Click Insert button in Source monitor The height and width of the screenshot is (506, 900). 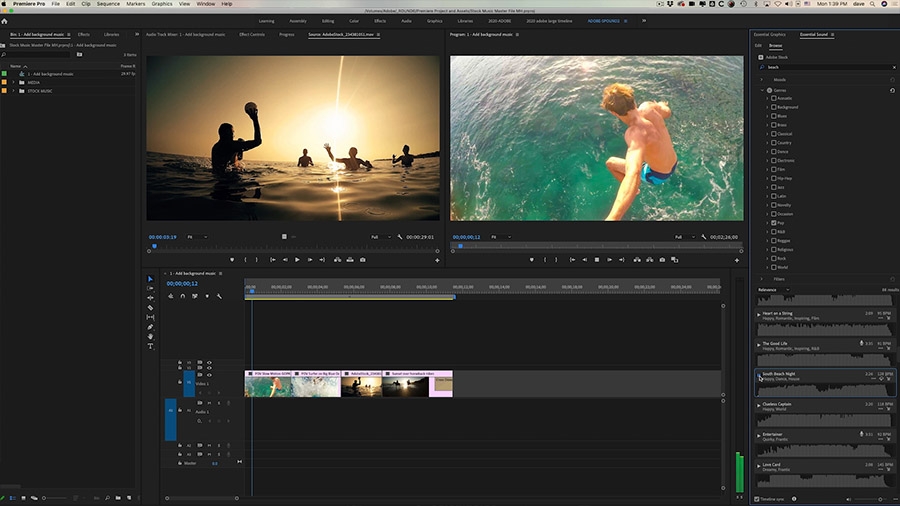pyautogui.click(x=338, y=260)
